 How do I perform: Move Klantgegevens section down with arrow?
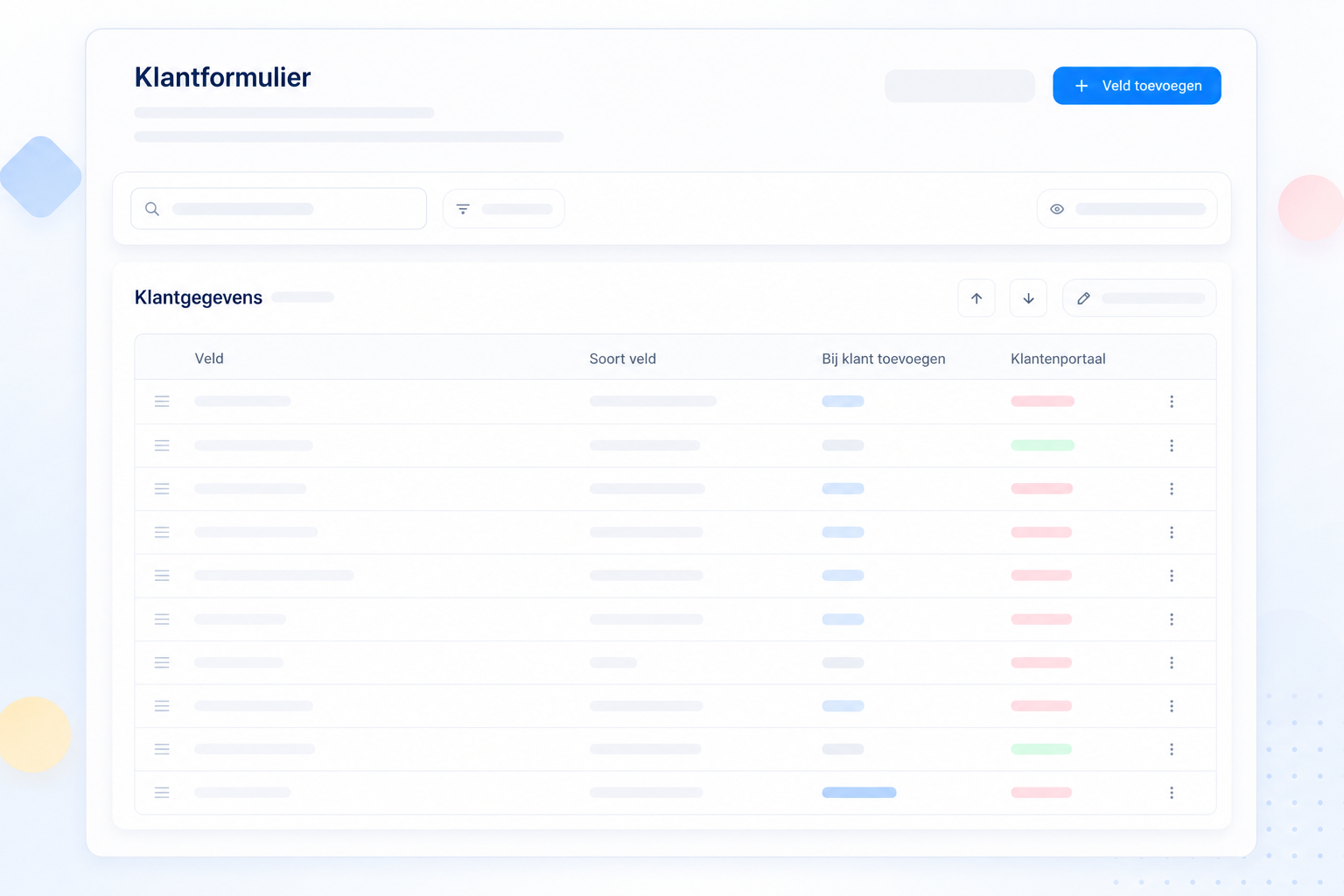coord(1028,298)
